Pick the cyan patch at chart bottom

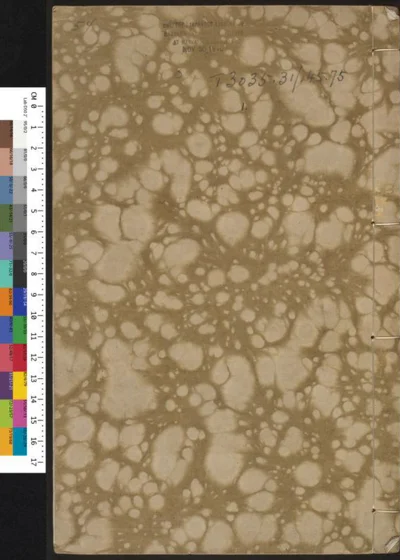[x=20, y=441]
